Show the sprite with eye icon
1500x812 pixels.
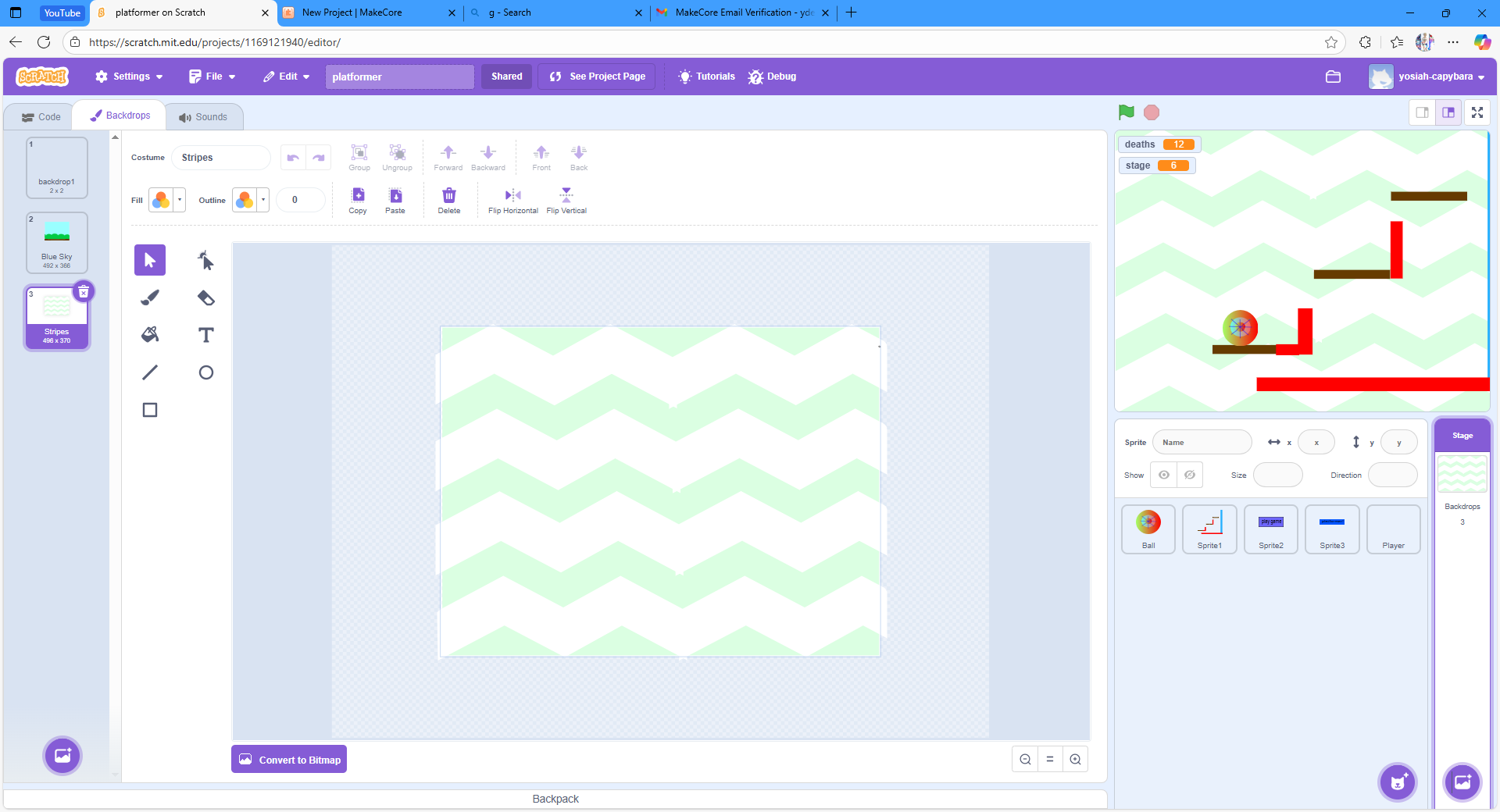click(x=1163, y=475)
